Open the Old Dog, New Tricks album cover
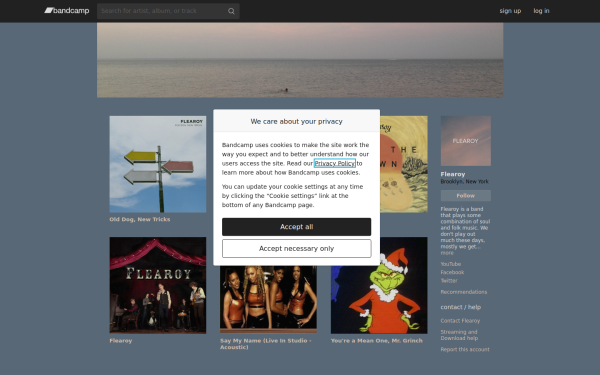Screen dimensions: 600x375 pos(158,164)
